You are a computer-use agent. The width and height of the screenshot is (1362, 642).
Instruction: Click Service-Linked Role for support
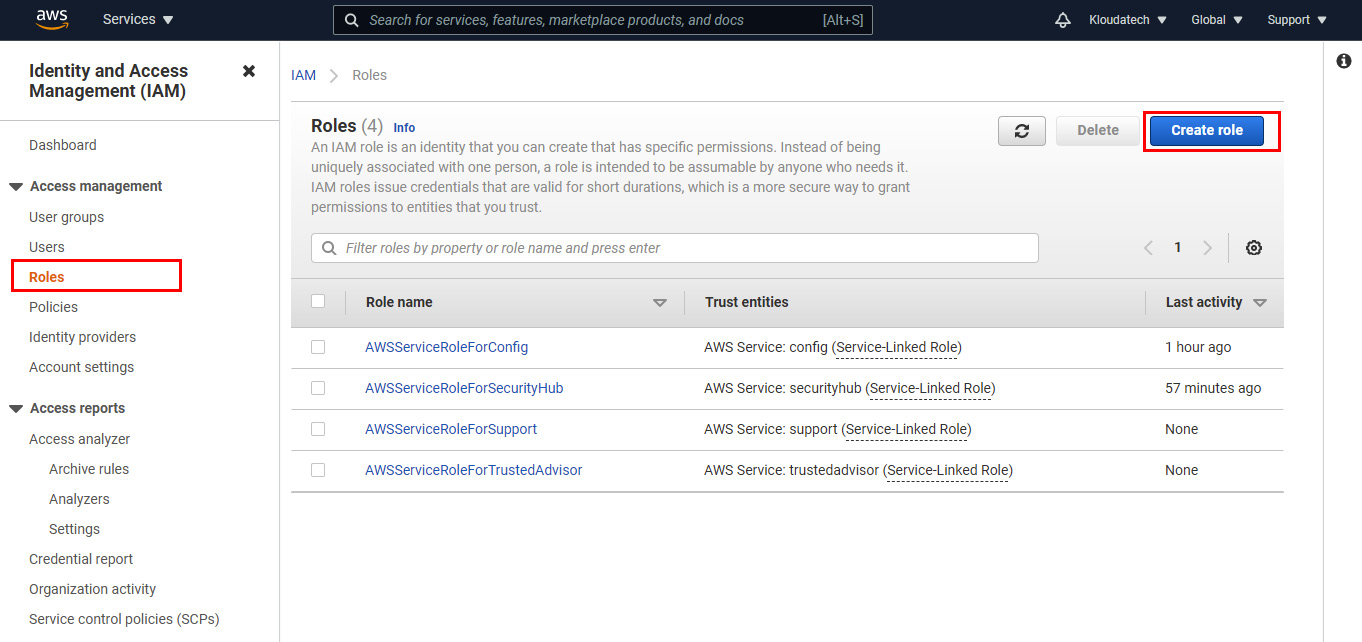pyautogui.click(x=907, y=429)
